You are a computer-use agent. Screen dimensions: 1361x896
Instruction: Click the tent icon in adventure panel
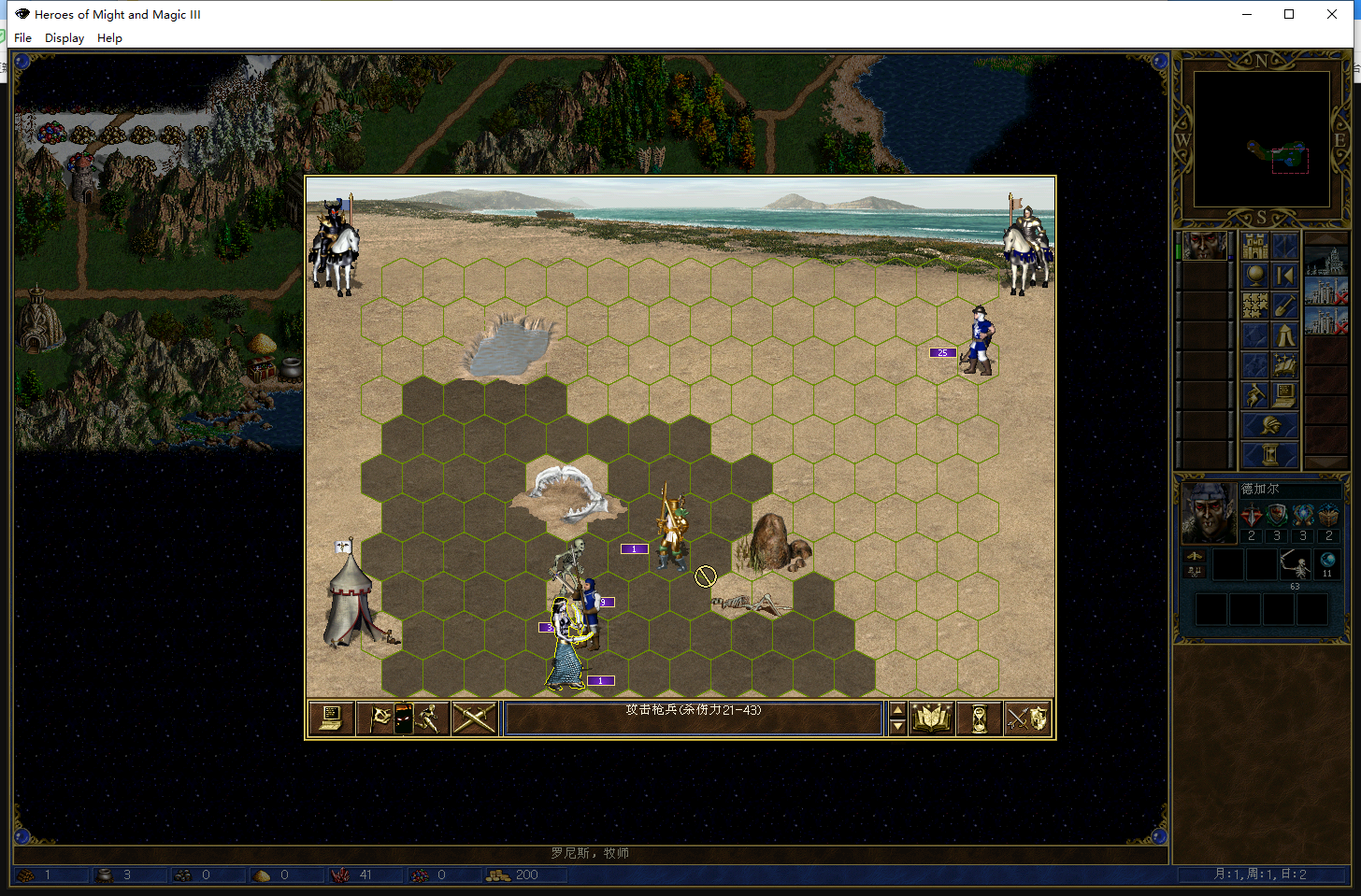click(x=1284, y=334)
